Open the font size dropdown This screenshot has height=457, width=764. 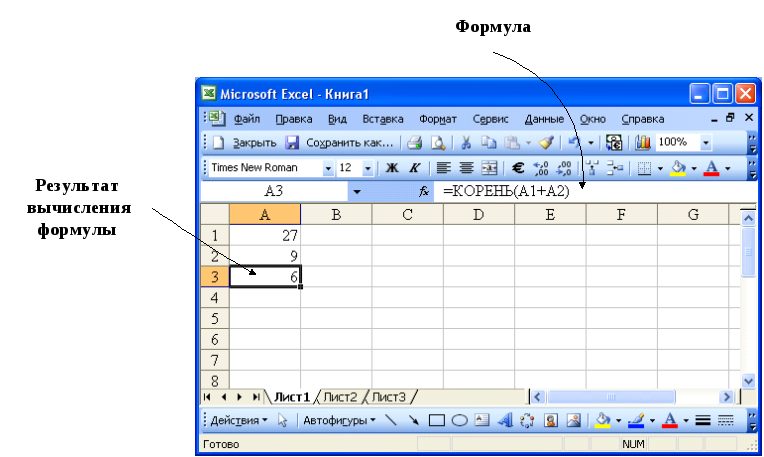[x=368, y=169]
